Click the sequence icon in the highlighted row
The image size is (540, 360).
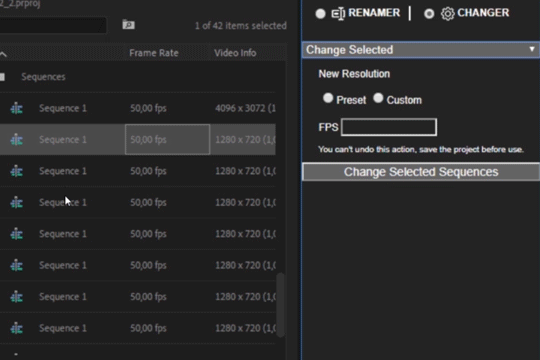(x=17, y=140)
